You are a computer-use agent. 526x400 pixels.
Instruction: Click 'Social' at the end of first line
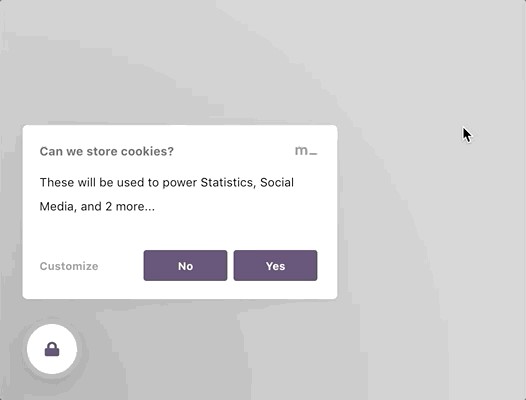277,183
